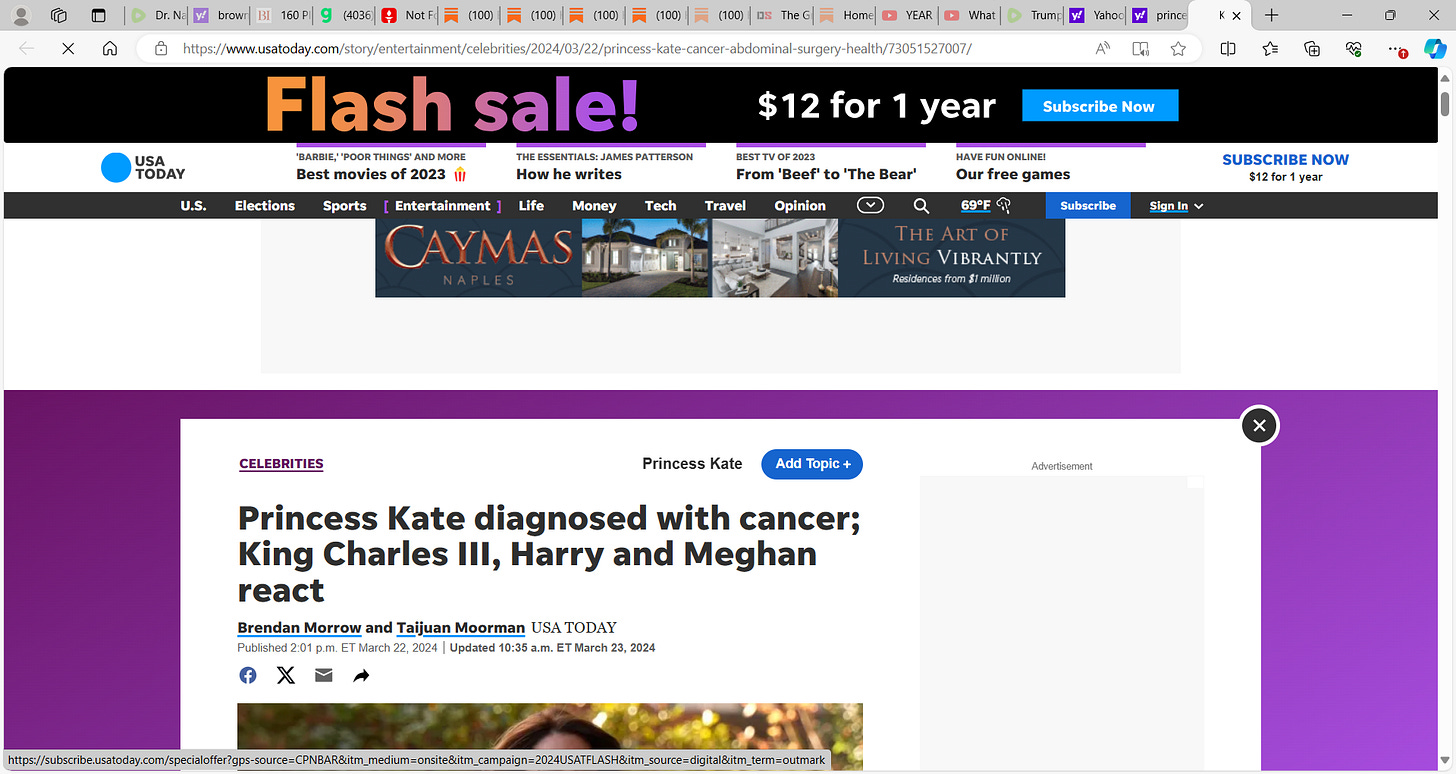Click the browser address bar URL
This screenshot has height=774, width=1456.
pos(577,48)
